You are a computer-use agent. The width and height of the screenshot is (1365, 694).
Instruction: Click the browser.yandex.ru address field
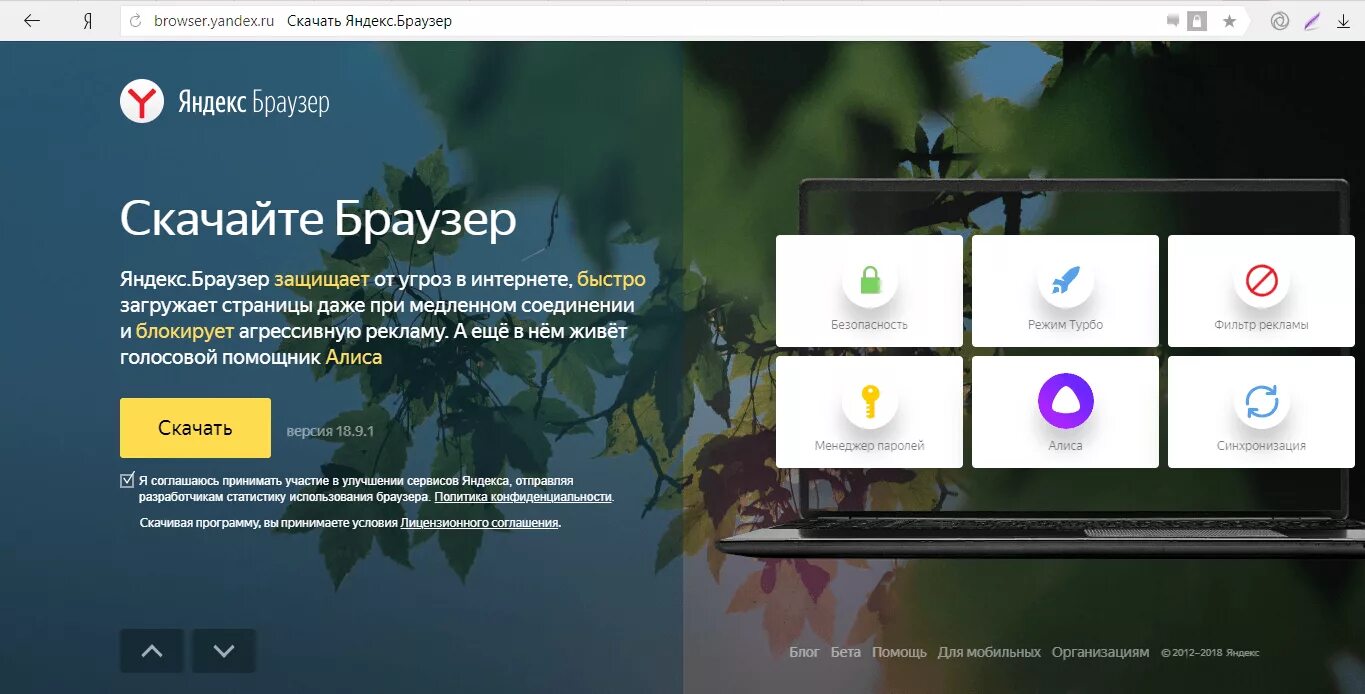[x=214, y=21]
